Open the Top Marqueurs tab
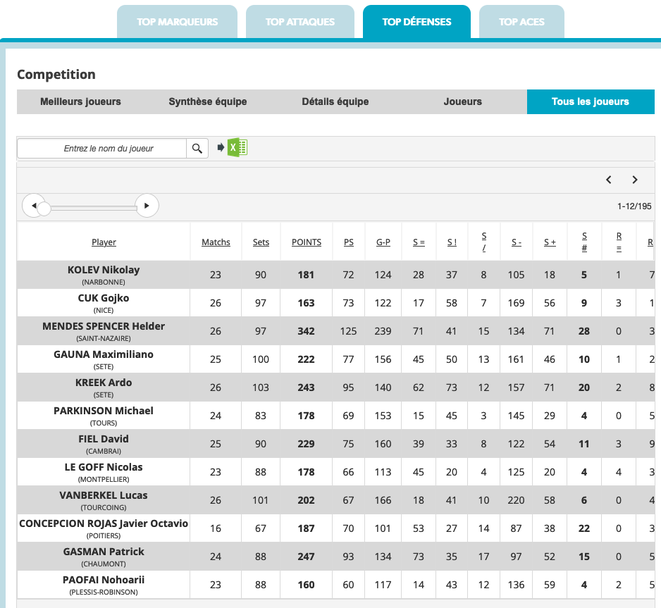 (177, 22)
